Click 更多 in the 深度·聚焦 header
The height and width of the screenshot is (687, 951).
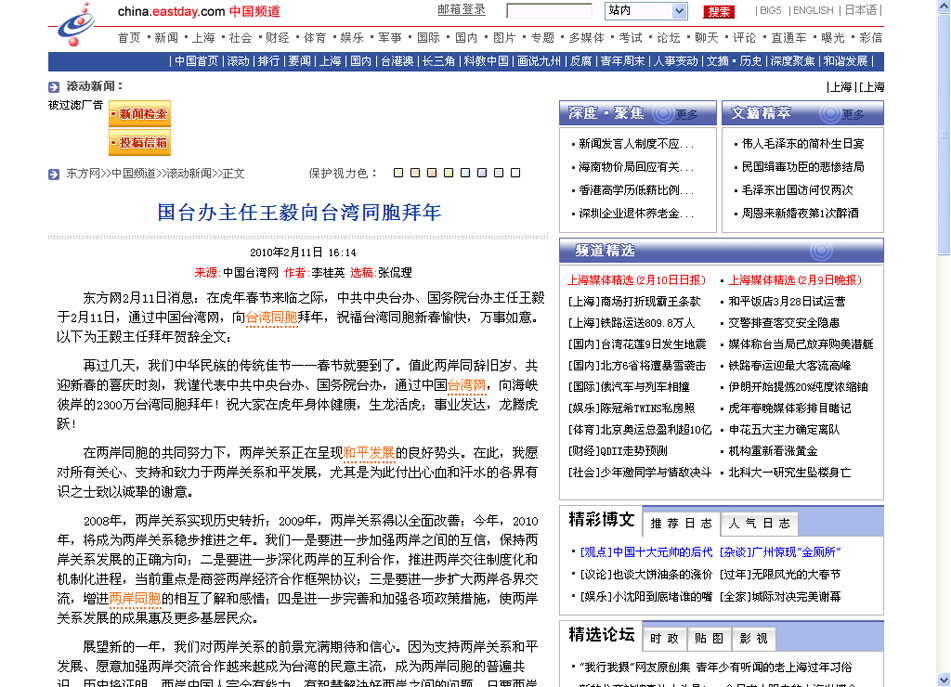687,115
